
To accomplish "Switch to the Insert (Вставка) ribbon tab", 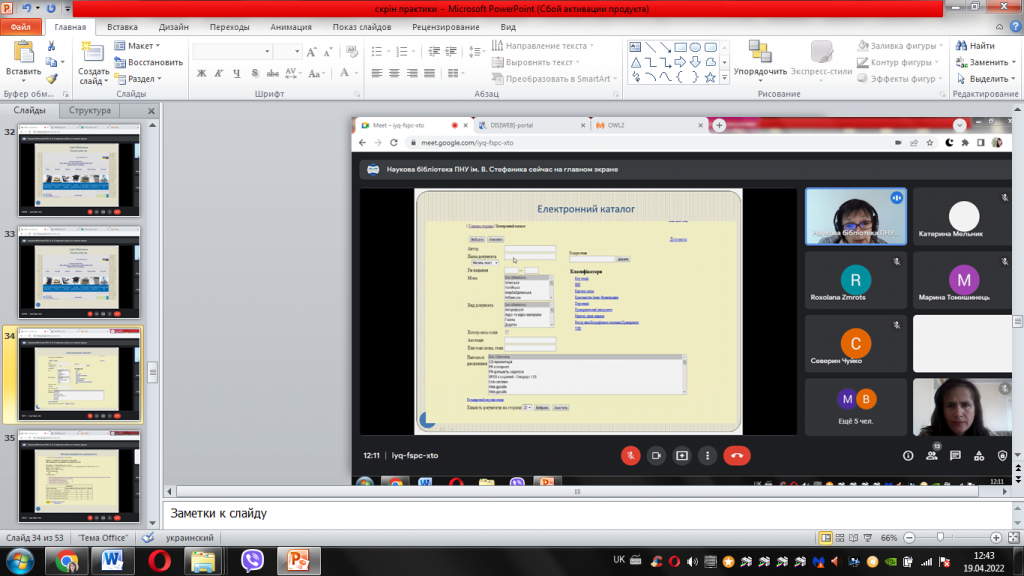I will pyautogui.click(x=122, y=27).
